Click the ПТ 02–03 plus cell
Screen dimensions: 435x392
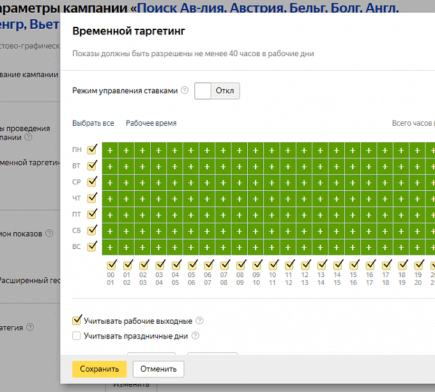[142, 215]
